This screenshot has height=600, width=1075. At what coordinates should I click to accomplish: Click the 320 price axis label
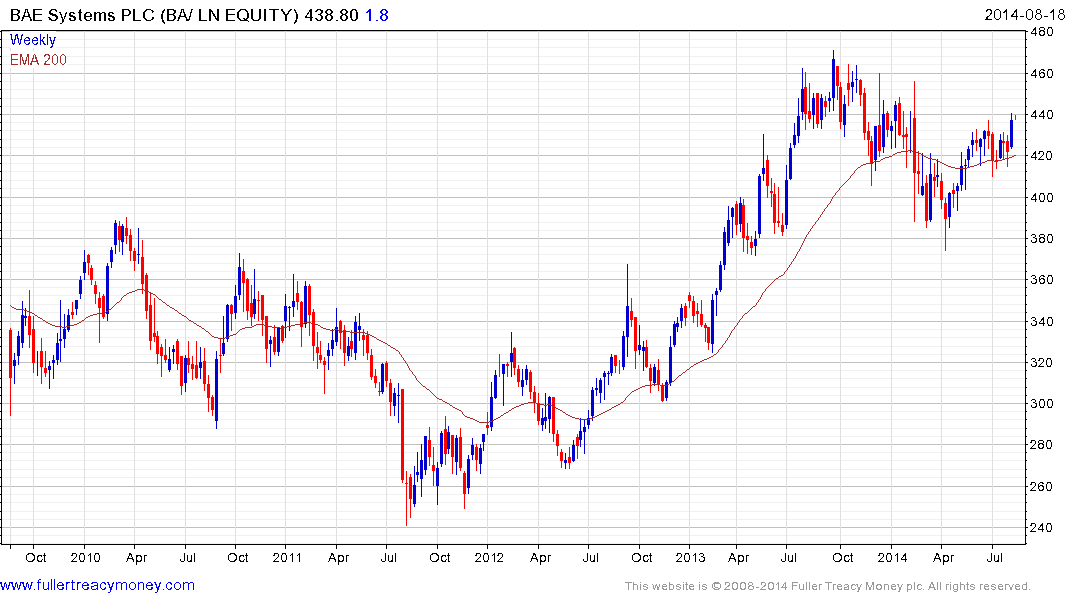pyautogui.click(x=1045, y=363)
